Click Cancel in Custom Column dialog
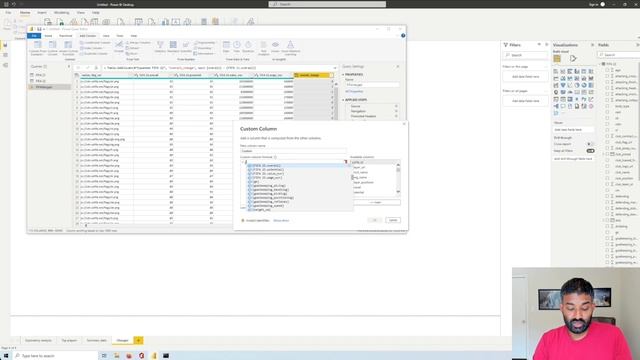The width and height of the screenshot is (640, 360). click(x=393, y=220)
